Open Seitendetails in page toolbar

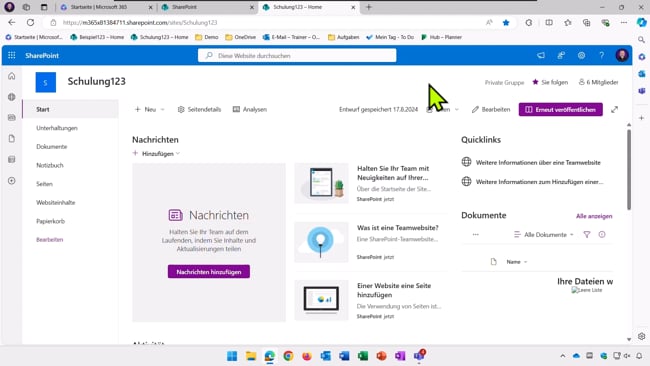pyautogui.click(x=199, y=109)
